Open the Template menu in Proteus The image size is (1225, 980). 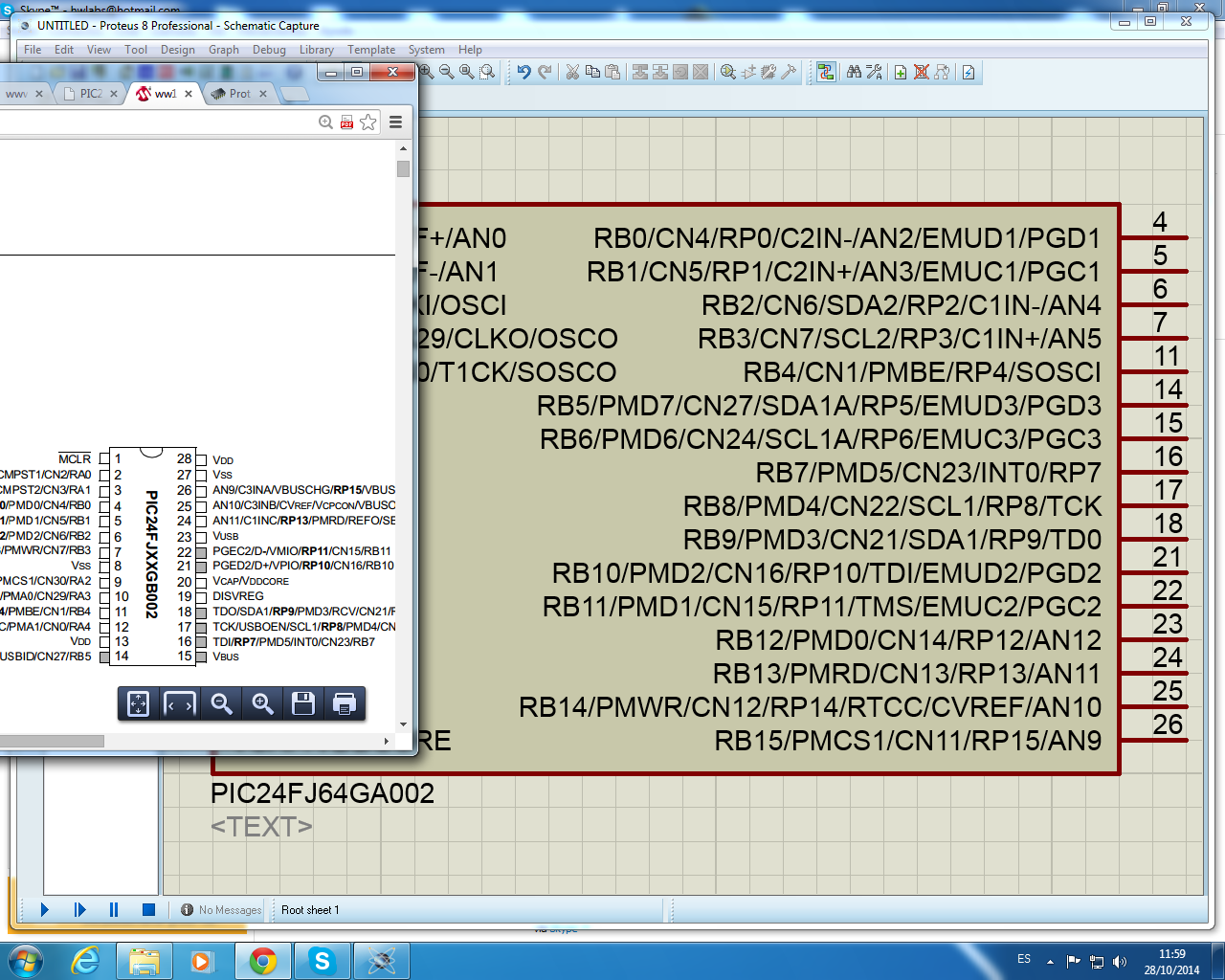pyautogui.click(x=371, y=50)
